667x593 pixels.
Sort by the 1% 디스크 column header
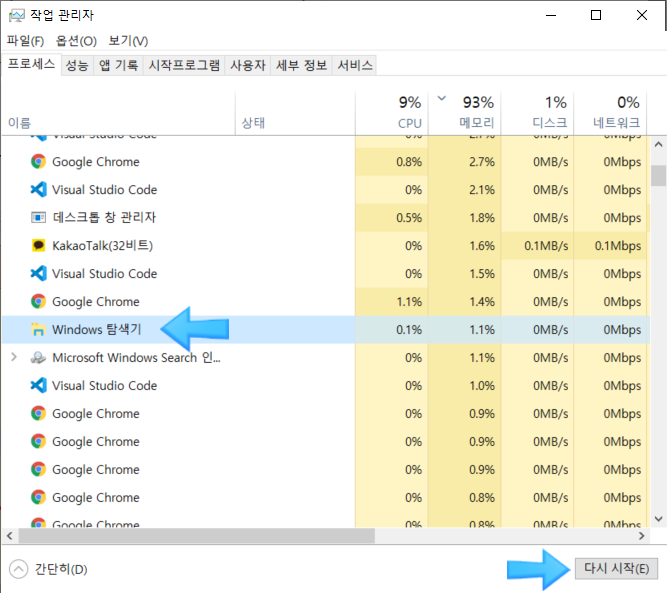537,114
